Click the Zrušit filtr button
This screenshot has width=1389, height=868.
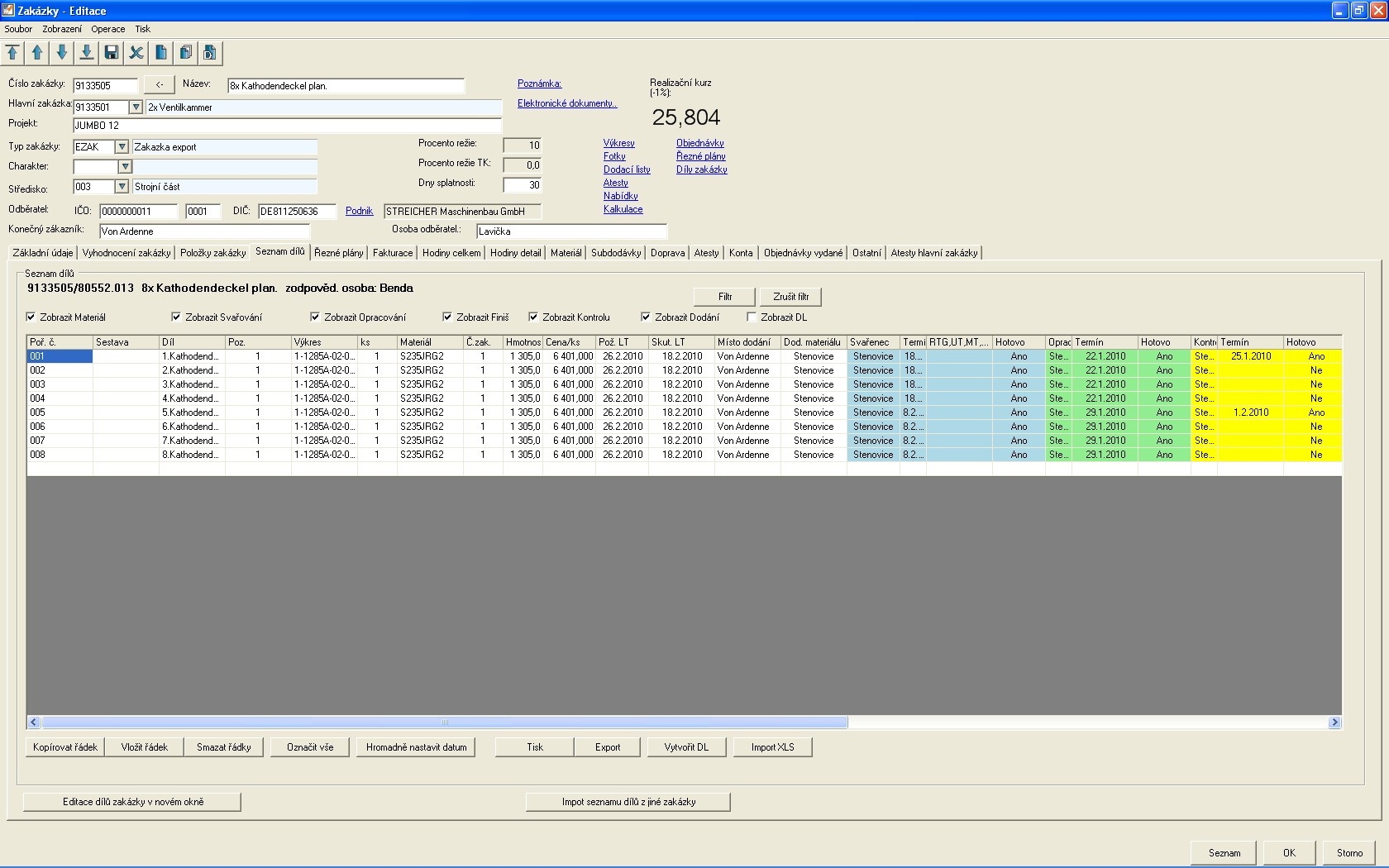[791, 297]
